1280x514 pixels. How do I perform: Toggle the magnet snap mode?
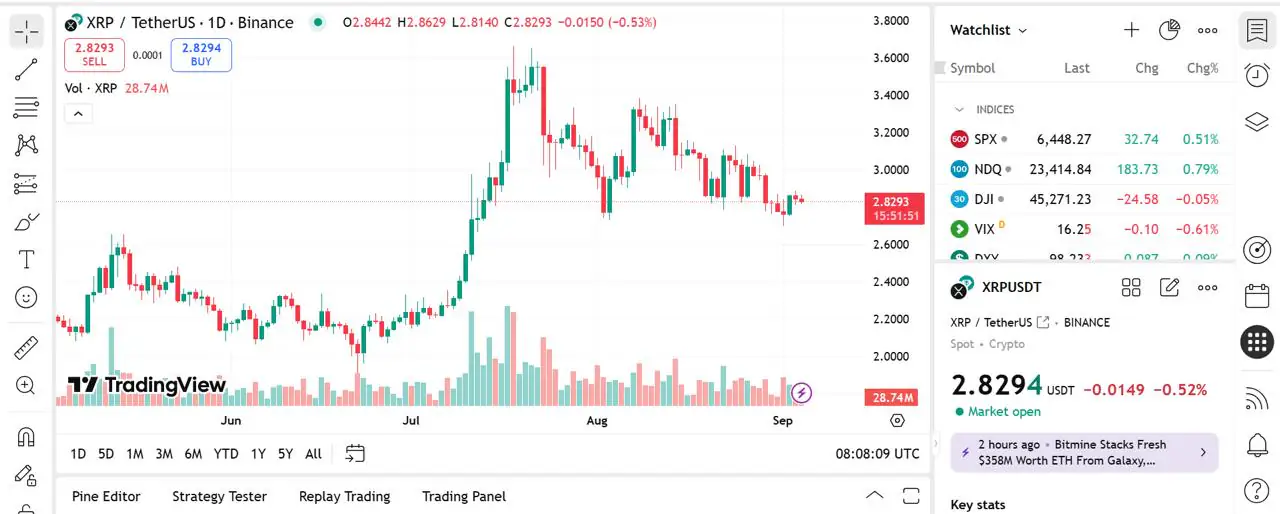(x=26, y=437)
